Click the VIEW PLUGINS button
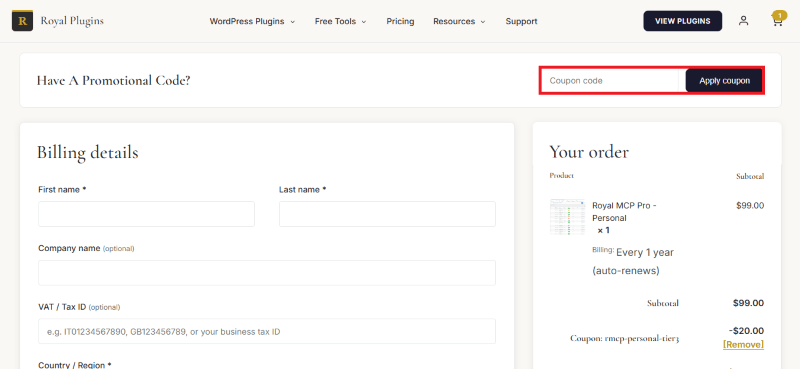Image resolution: width=800 pixels, height=369 pixels. coord(683,21)
